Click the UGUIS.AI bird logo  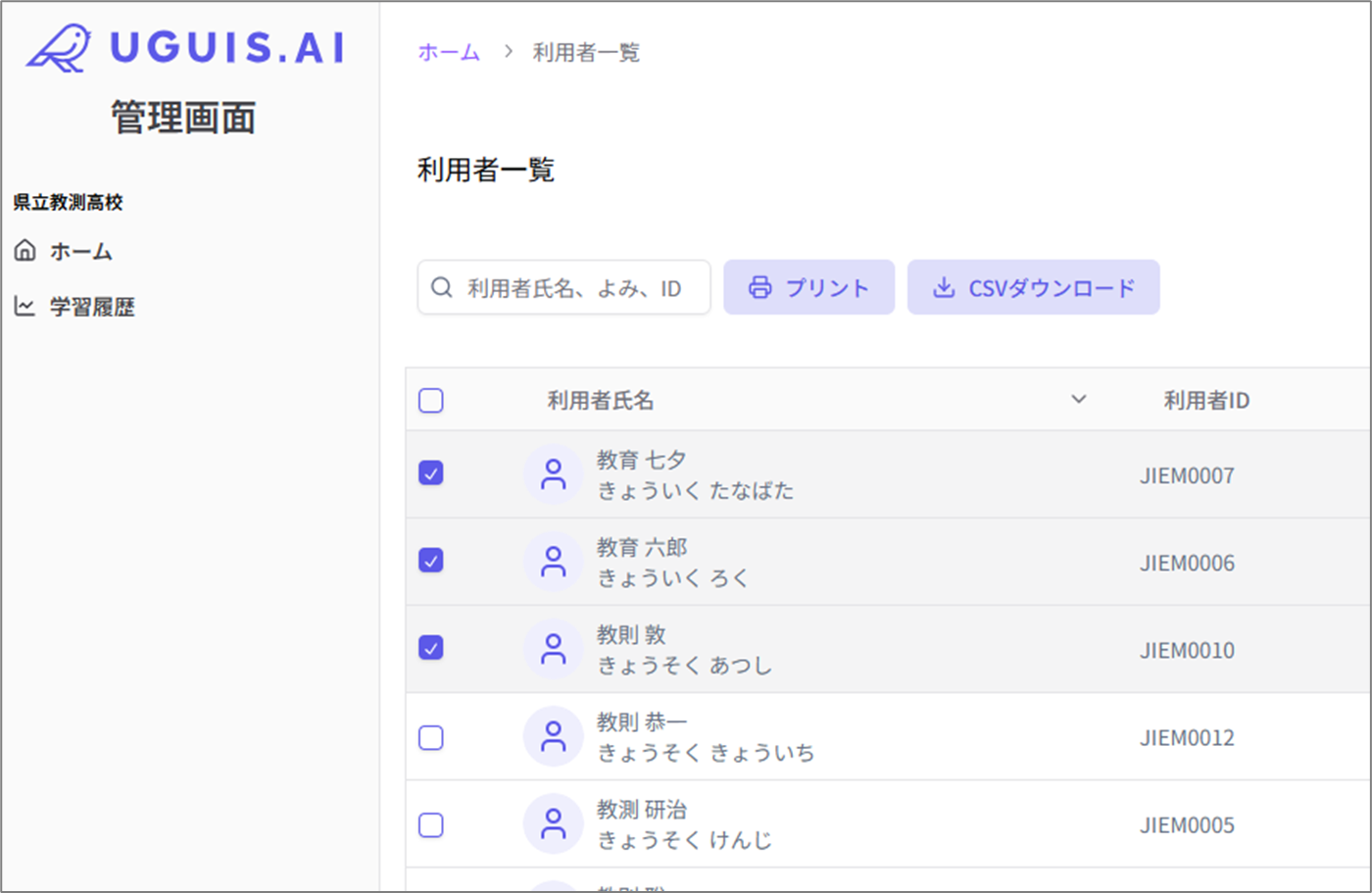pyautogui.click(x=59, y=48)
